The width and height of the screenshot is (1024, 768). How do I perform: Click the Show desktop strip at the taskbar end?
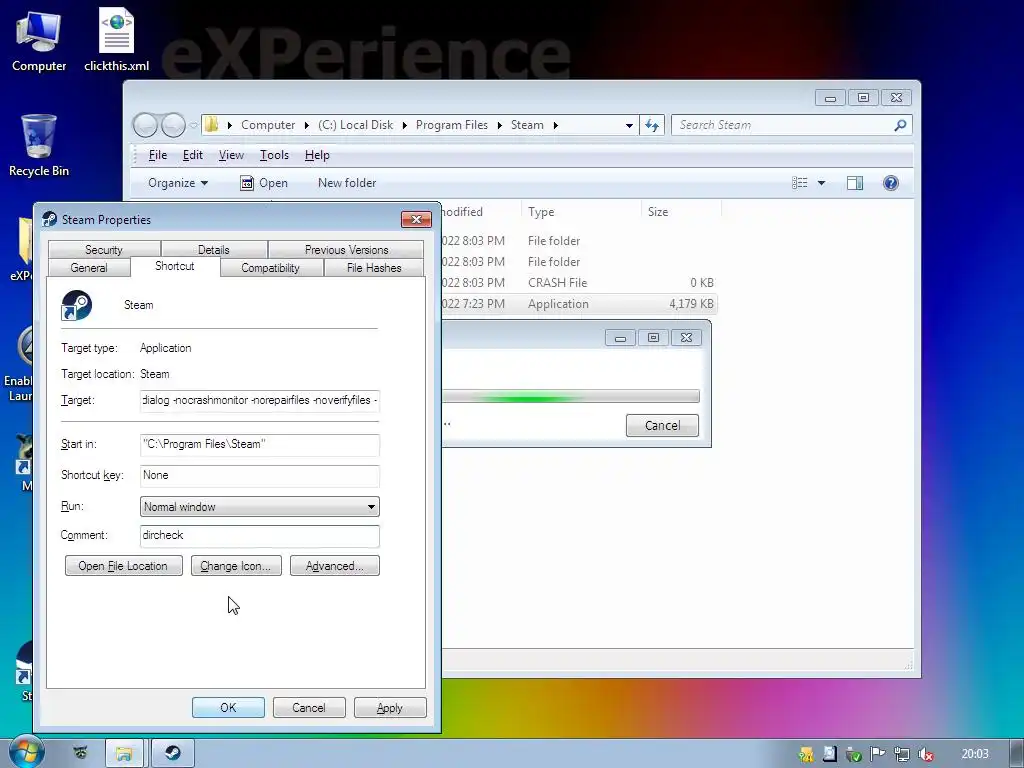coord(1017,753)
